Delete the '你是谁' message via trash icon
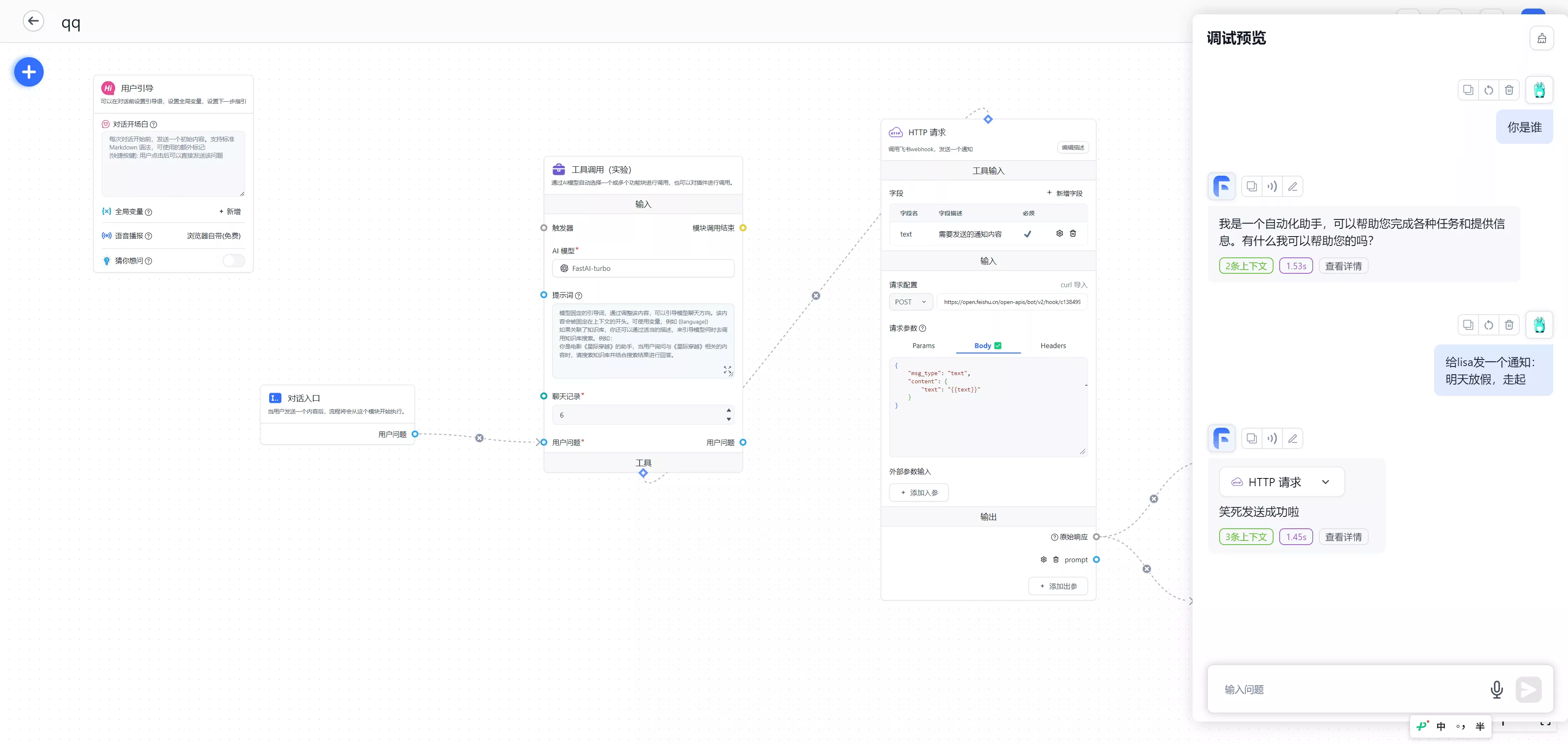The image size is (1568, 744). point(1509,90)
